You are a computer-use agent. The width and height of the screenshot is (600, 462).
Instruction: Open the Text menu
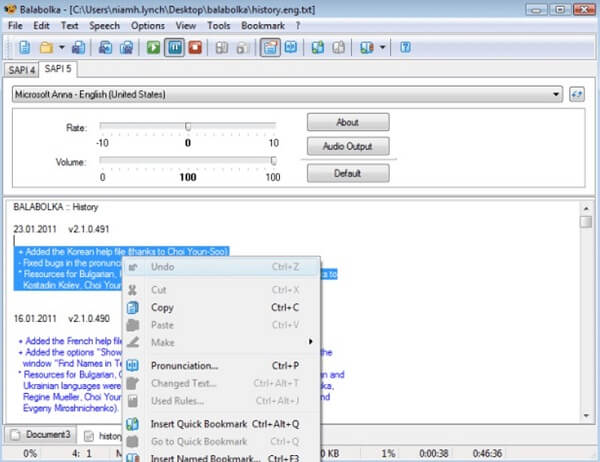69,26
